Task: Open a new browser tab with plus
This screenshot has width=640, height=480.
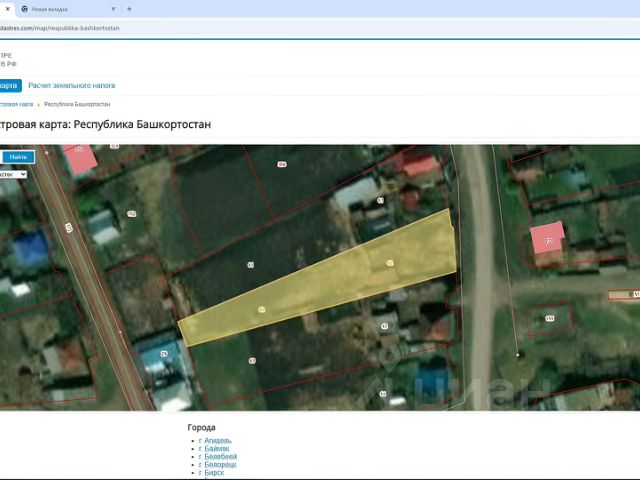Action: [129, 9]
